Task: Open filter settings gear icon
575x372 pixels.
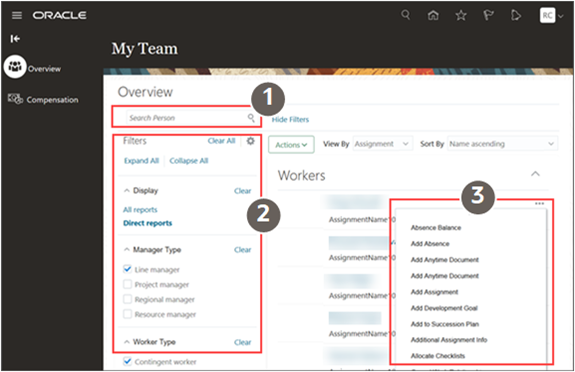Action: point(250,141)
